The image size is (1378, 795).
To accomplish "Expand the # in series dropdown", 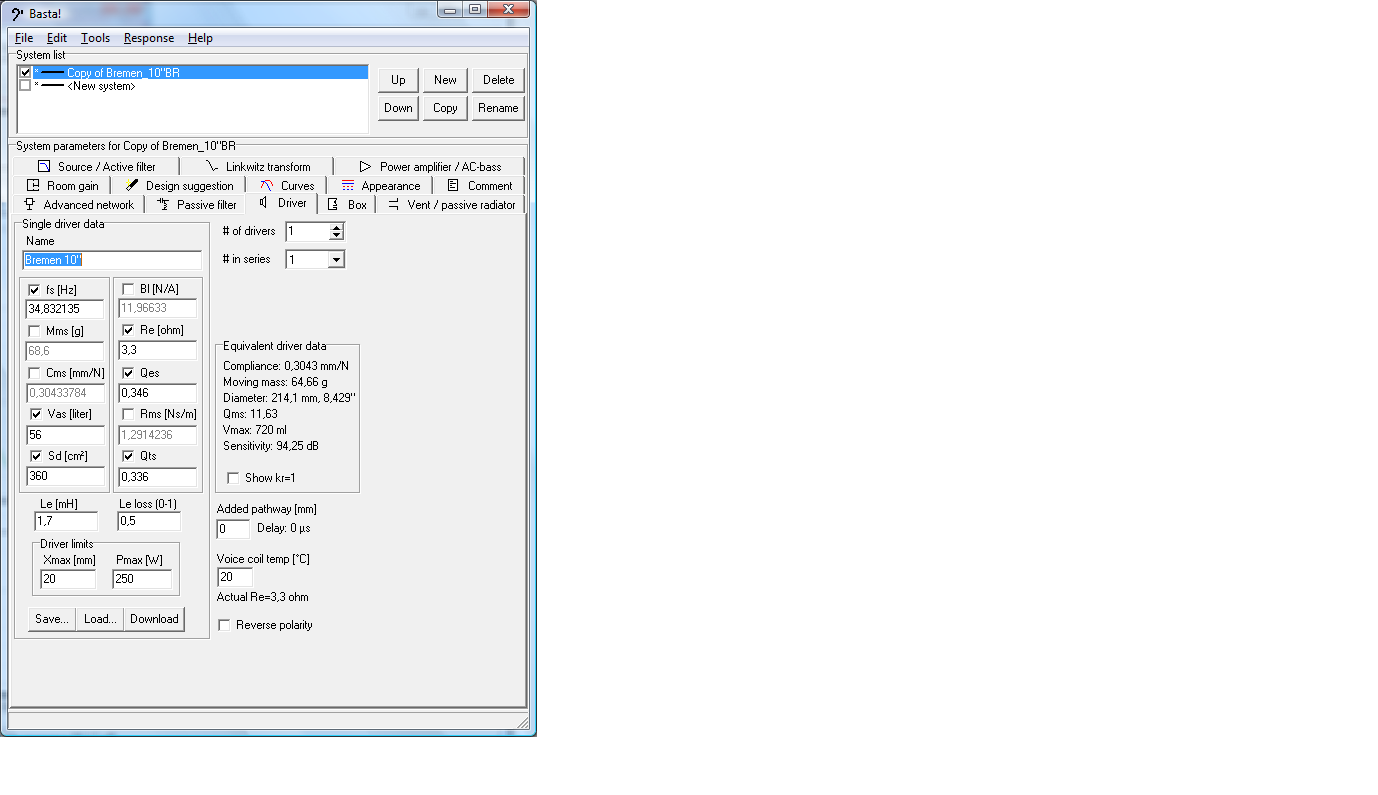I will tap(336, 260).
